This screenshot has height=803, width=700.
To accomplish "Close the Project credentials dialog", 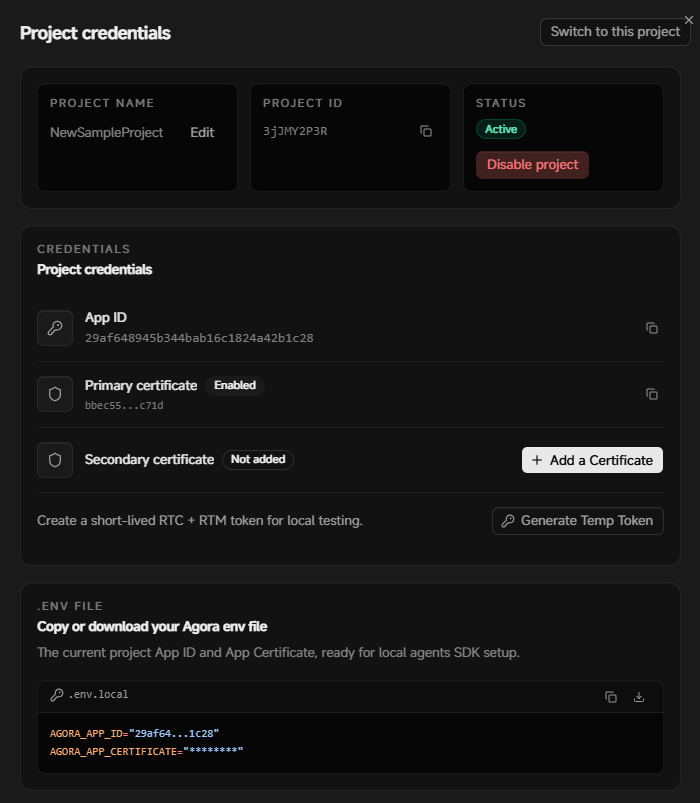I will pos(689,20).
